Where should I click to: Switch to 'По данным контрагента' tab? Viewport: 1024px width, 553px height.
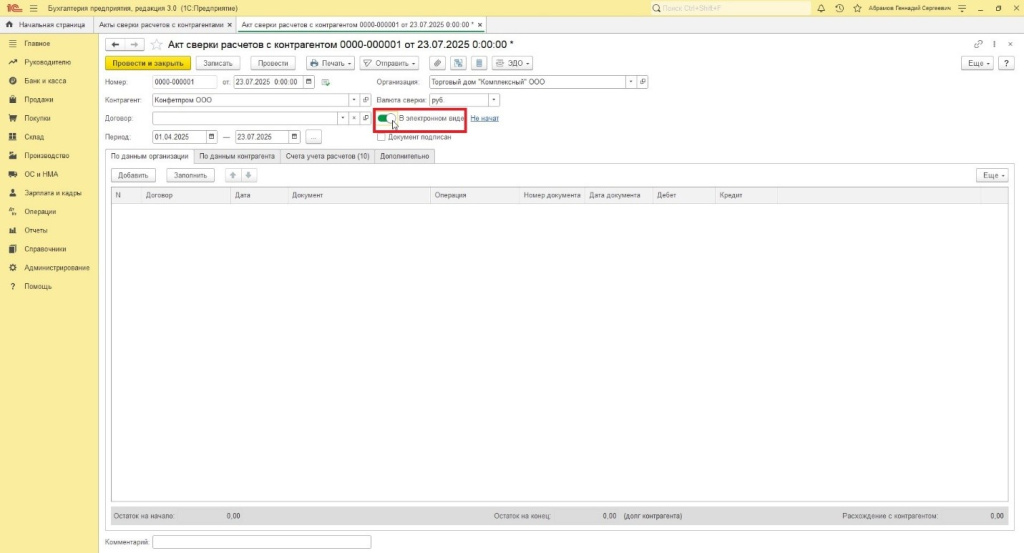click(x=236, y=156)
